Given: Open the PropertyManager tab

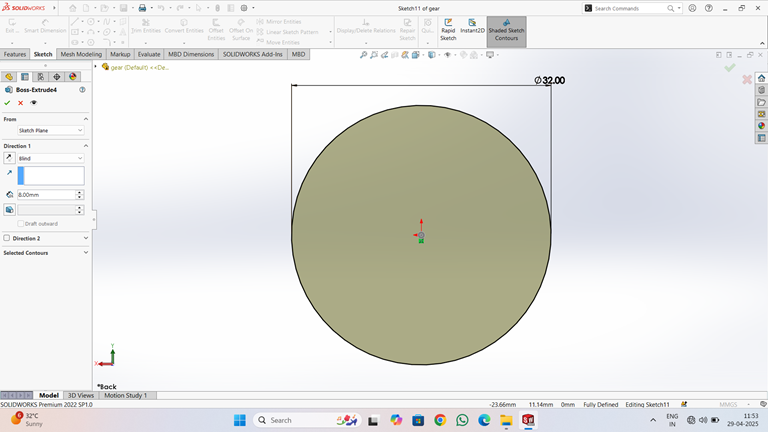Looking at the screenshot, I should click(25, 76).
